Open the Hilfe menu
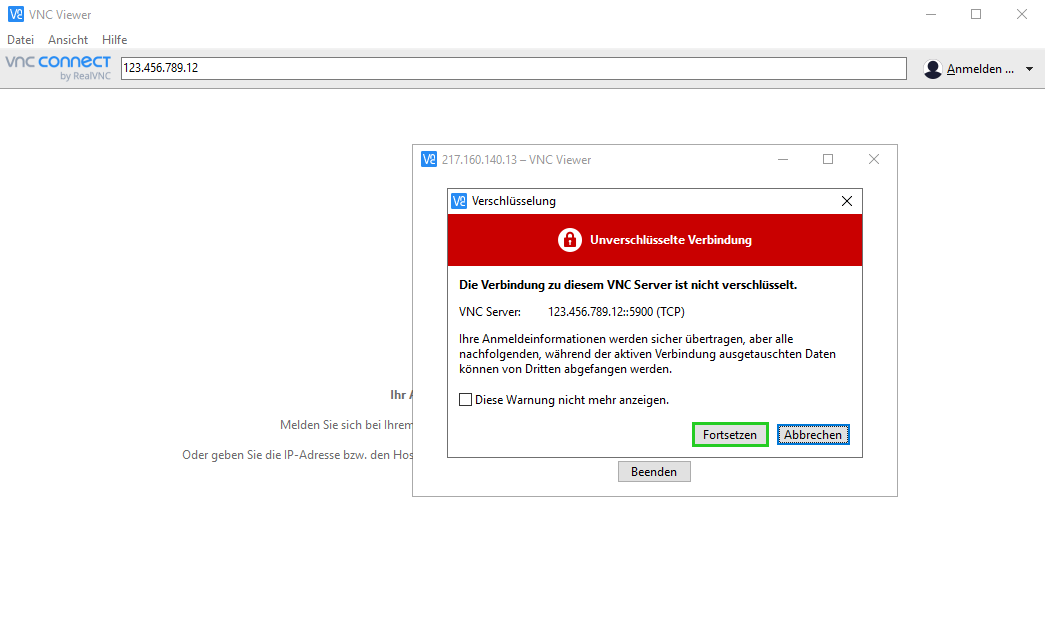 point(115,40)
